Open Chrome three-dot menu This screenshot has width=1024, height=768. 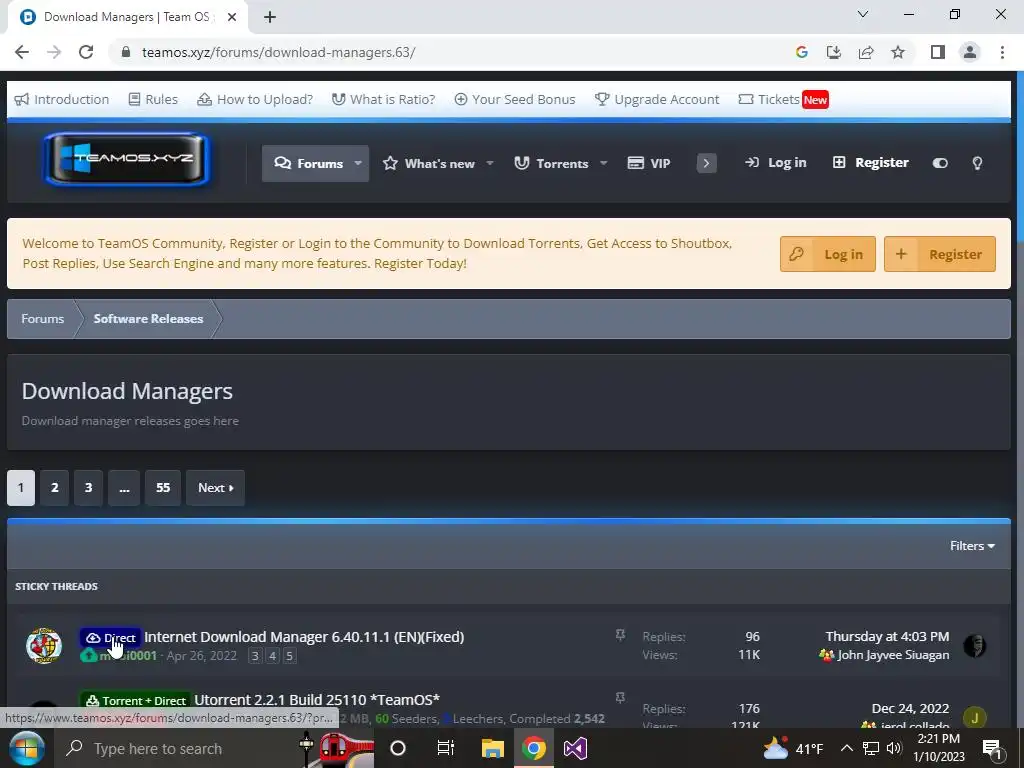pos(1002,52)
